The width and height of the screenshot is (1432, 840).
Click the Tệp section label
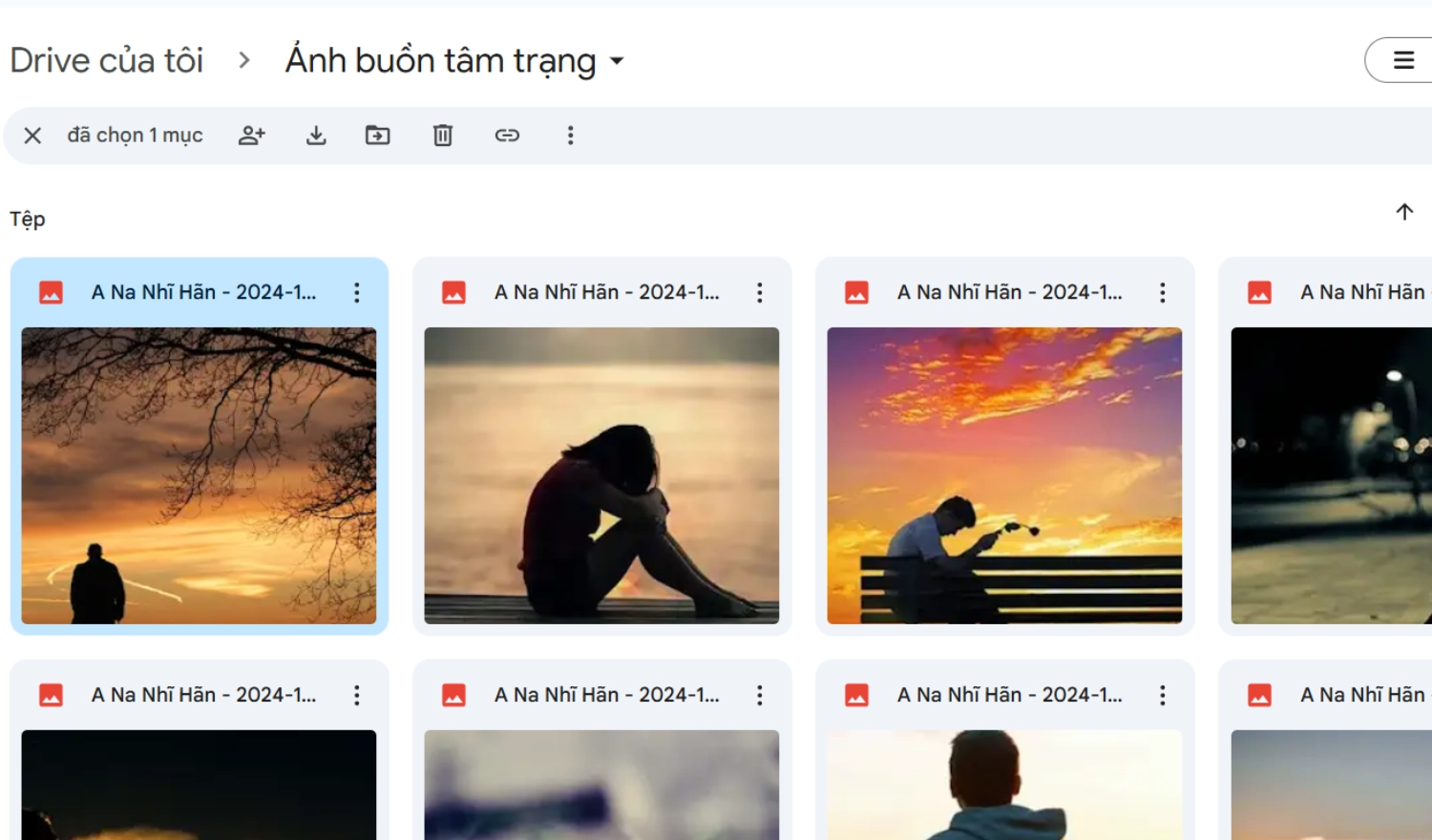(x=28, y=220)
